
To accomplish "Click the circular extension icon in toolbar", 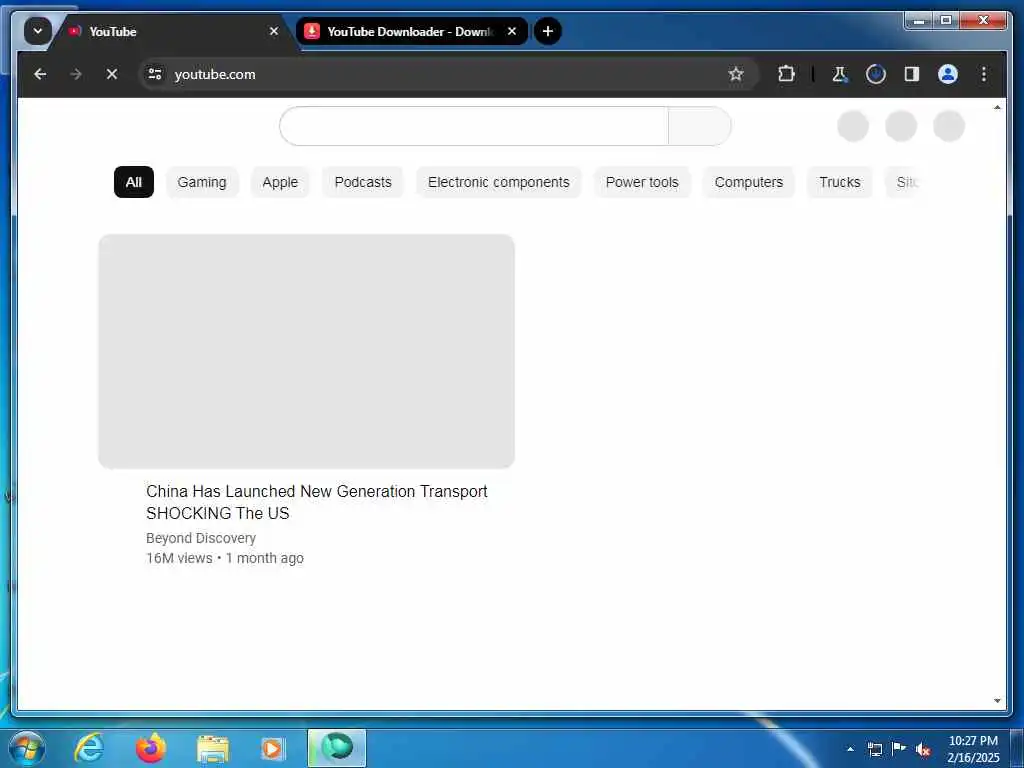I will point(876,74).
